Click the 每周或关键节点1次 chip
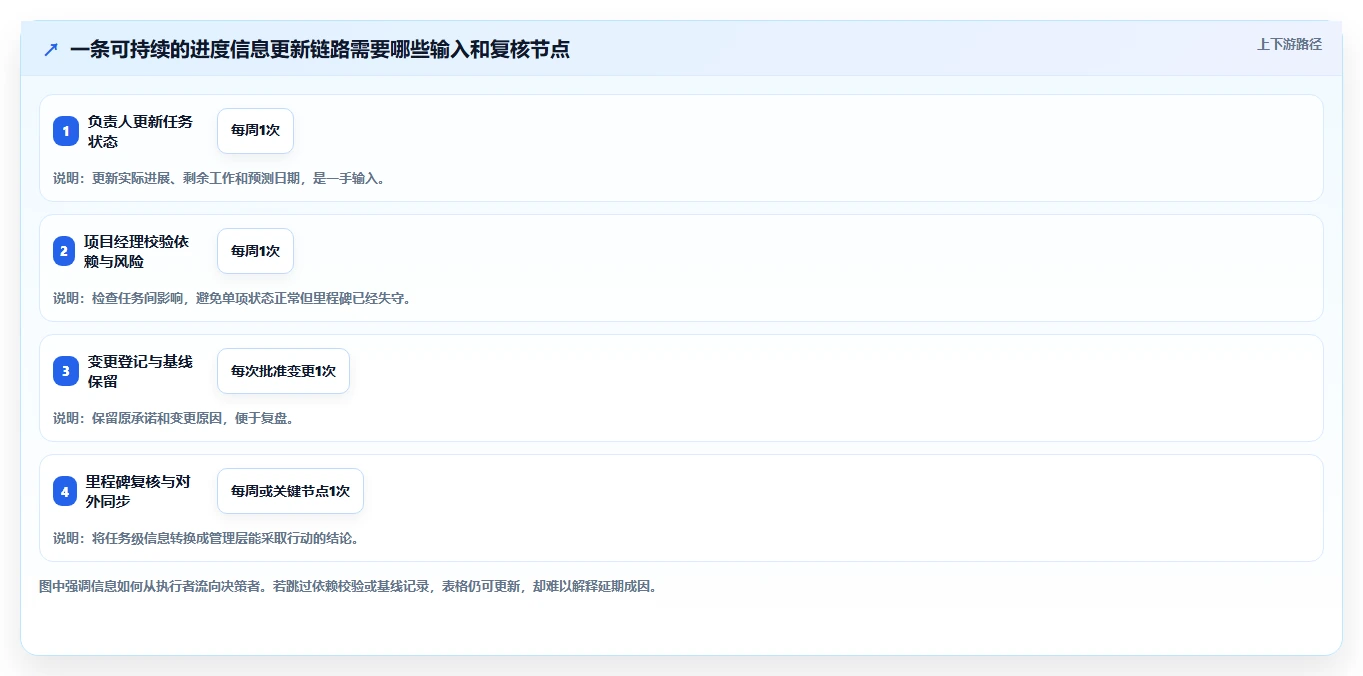Viewport: 1363px width, 676px height. coord(290,491)
